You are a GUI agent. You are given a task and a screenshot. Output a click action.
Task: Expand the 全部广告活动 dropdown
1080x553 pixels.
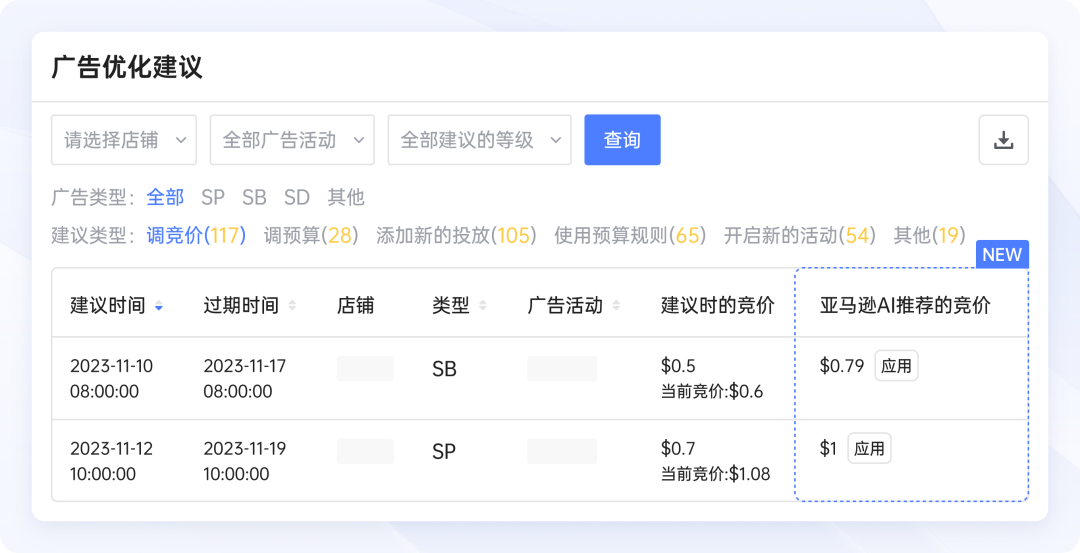[x=292, y=140]
